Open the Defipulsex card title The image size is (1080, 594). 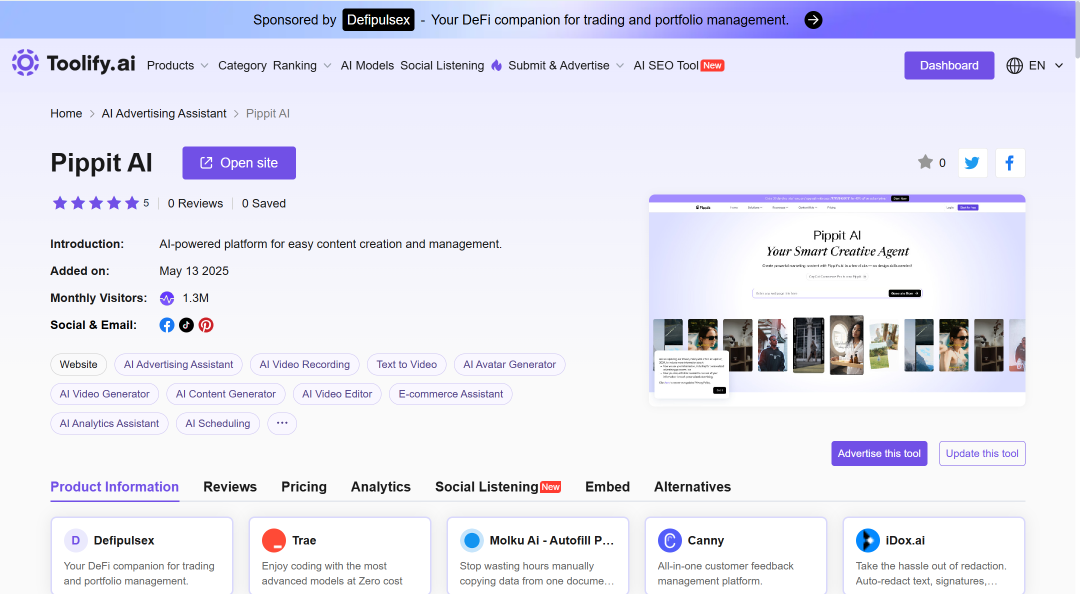(x=124, y=540)
